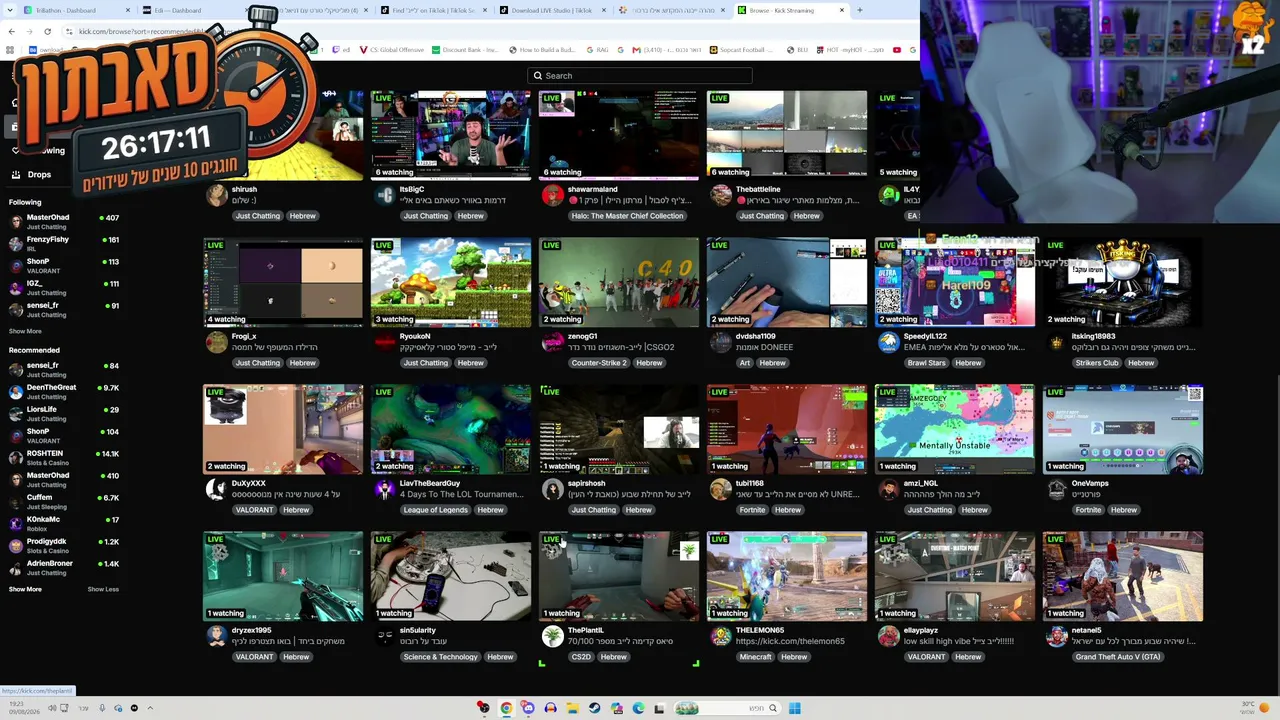Viewport: 1280px width, 720px height.
Task: Click the Grand Theft Auto V tag
Action: [x=1118, y=657]
